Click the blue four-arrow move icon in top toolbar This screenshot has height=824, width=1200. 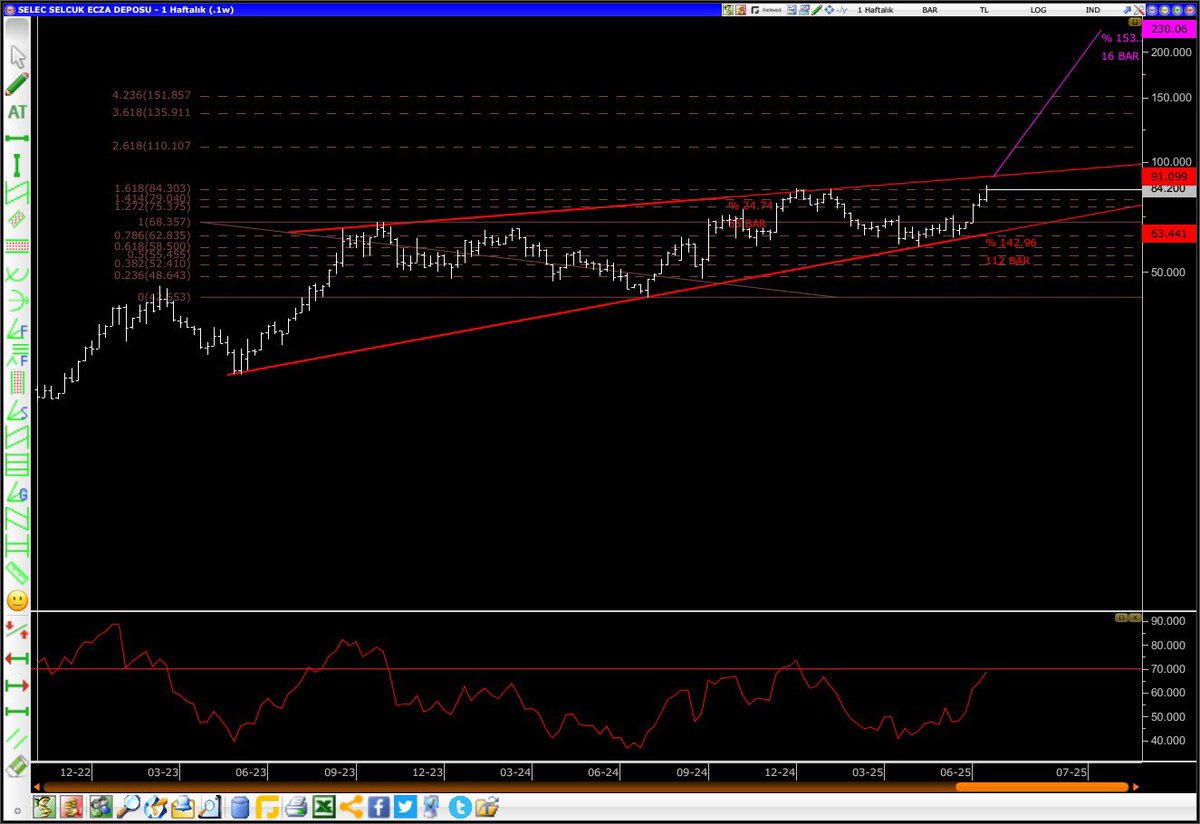coord(829,10)
